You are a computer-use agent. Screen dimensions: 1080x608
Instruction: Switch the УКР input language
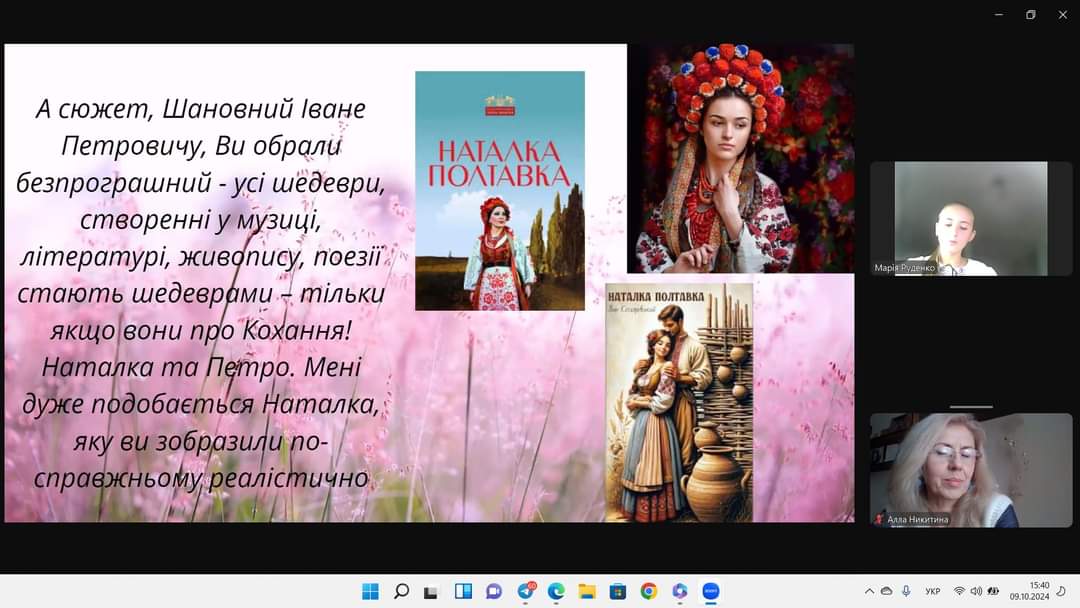pyautogui.click(x=933, y=591)
